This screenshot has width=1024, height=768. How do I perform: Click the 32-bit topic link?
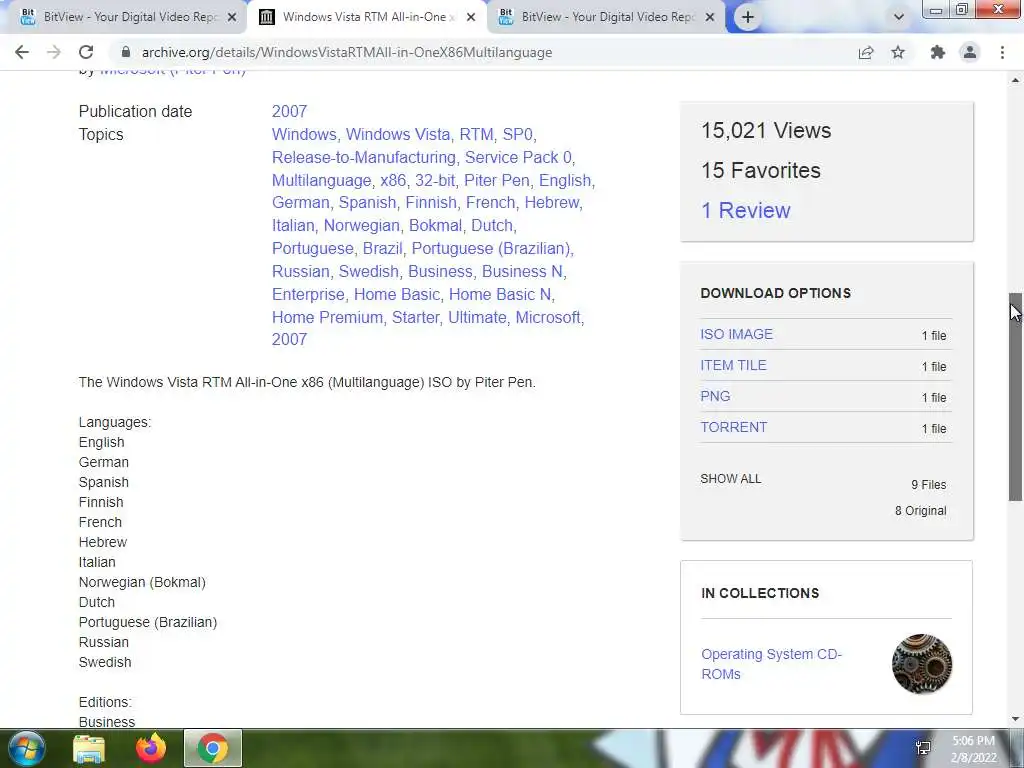(x=435, y=180)
